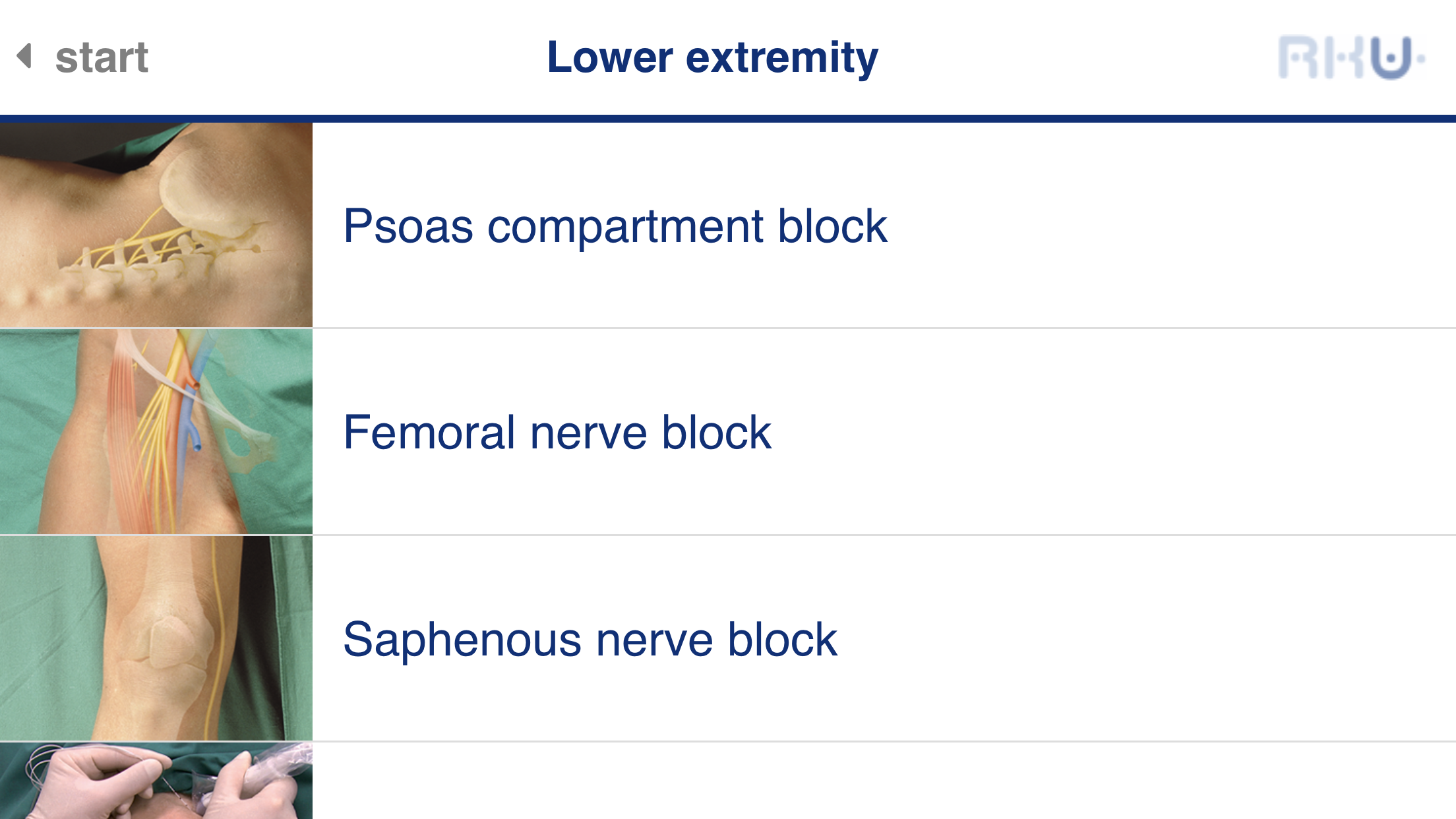Select the Femoral nerve block text

[557, 433]
